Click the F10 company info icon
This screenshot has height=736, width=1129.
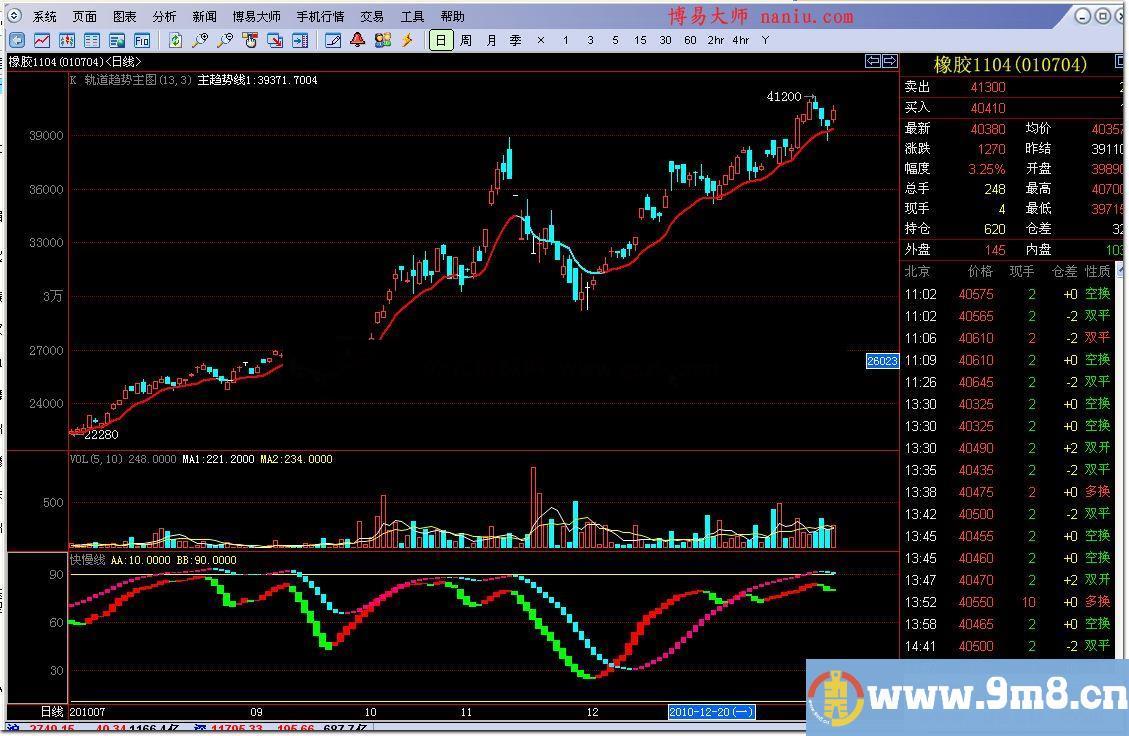[x=142, y=40]
